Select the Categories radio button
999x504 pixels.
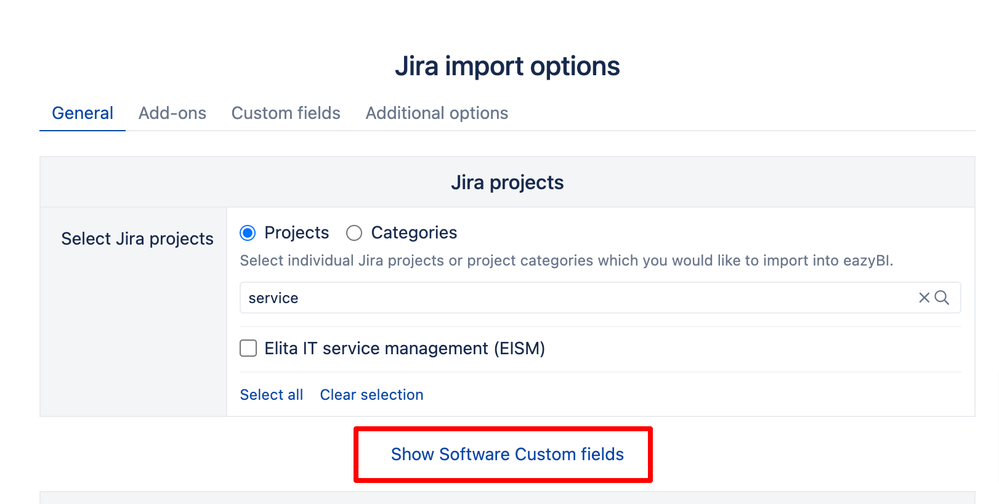354,233
